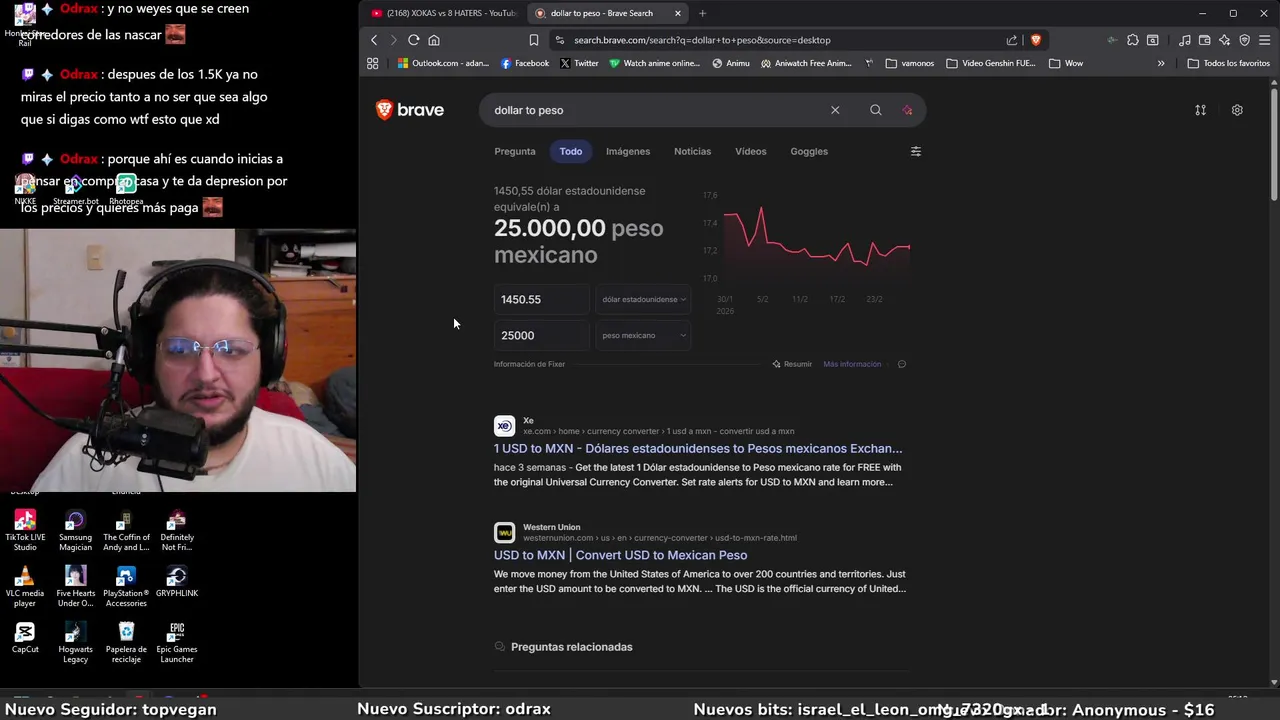Open the Facebook bookmark
The image size is (1280, 720).
tap(525, 63)
